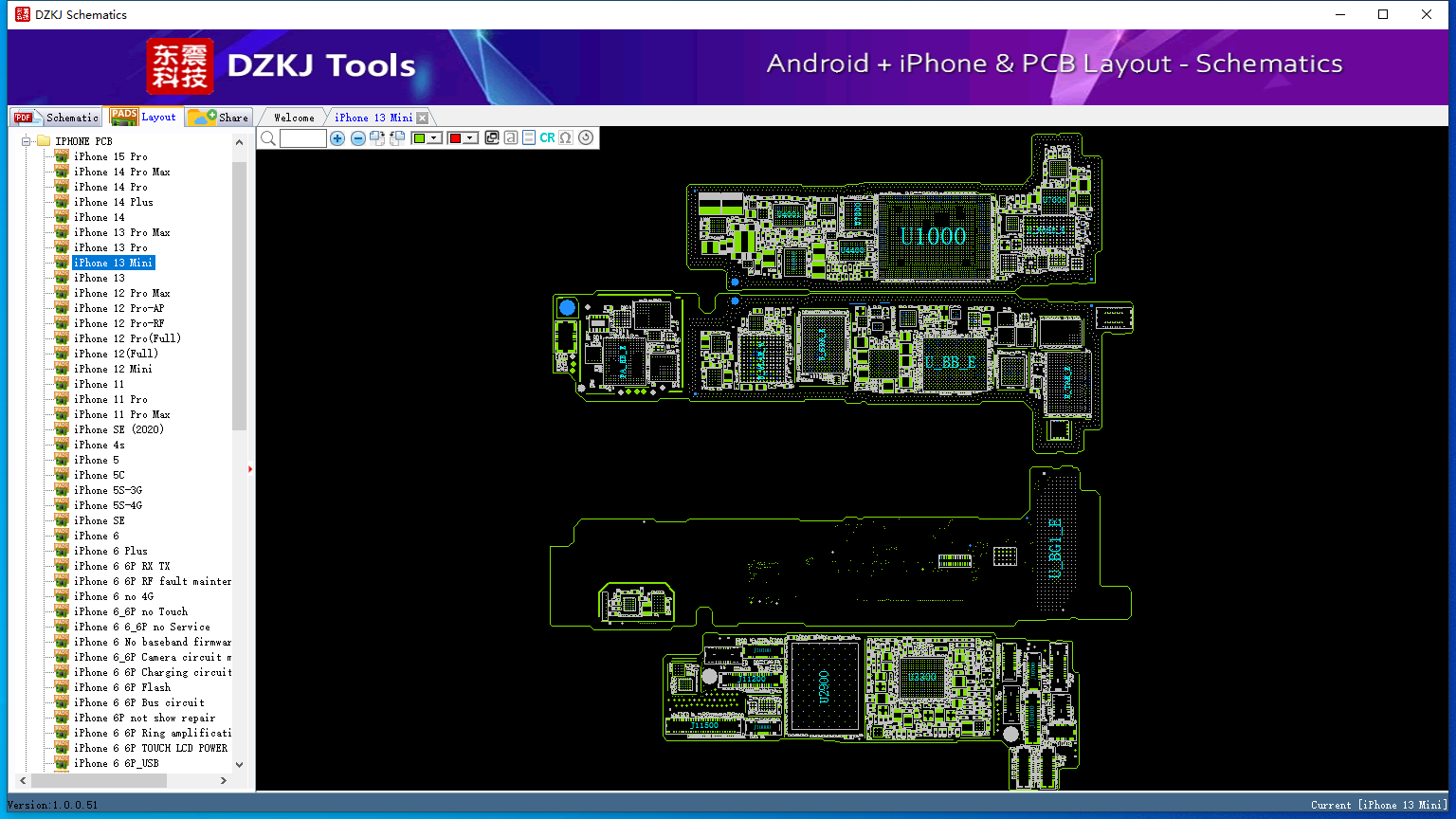Open 'iPhone 6 6P Bus circuit' entry
The height and width of the screenshot is (819, 1456).
coord(139,702)
